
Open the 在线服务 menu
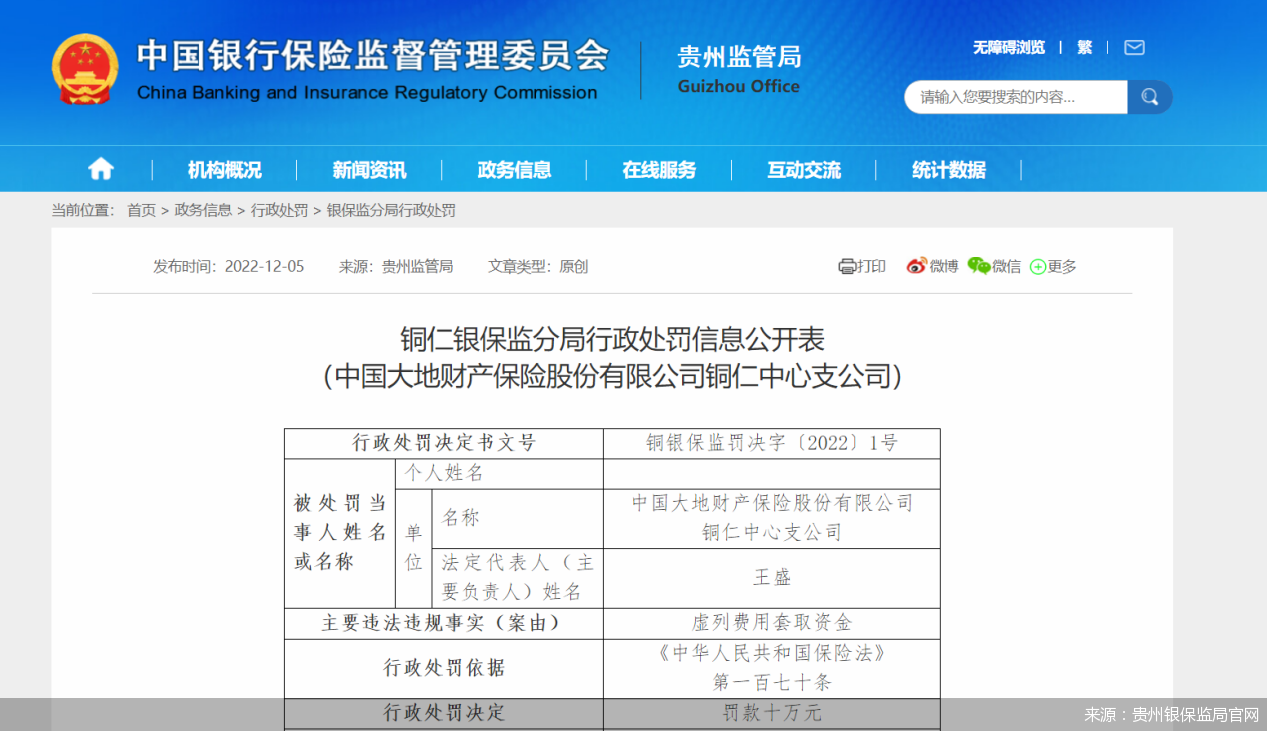tap(663, 170)
